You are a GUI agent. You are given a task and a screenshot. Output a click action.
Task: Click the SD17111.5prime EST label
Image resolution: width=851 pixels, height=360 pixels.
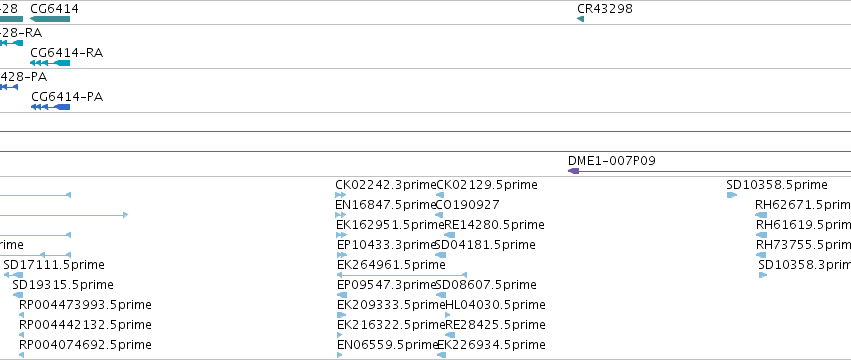54,265
